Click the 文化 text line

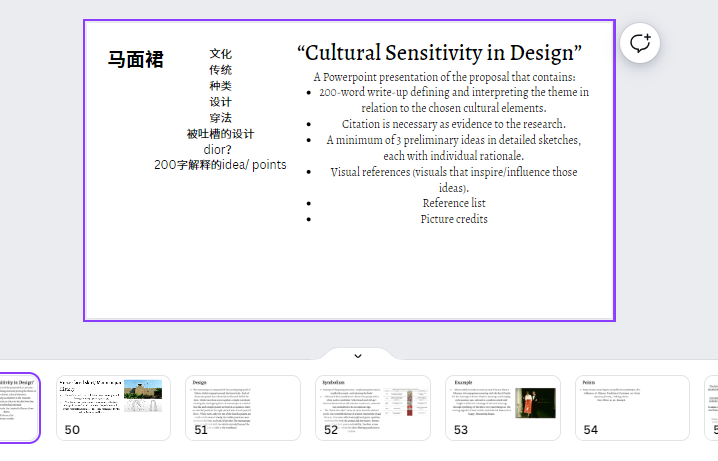click(220, 54)
